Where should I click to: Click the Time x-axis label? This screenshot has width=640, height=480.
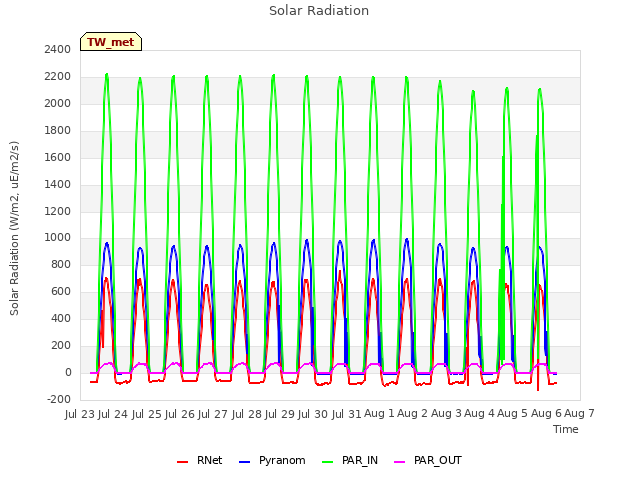pyautogui.click(x=566, y=429)
